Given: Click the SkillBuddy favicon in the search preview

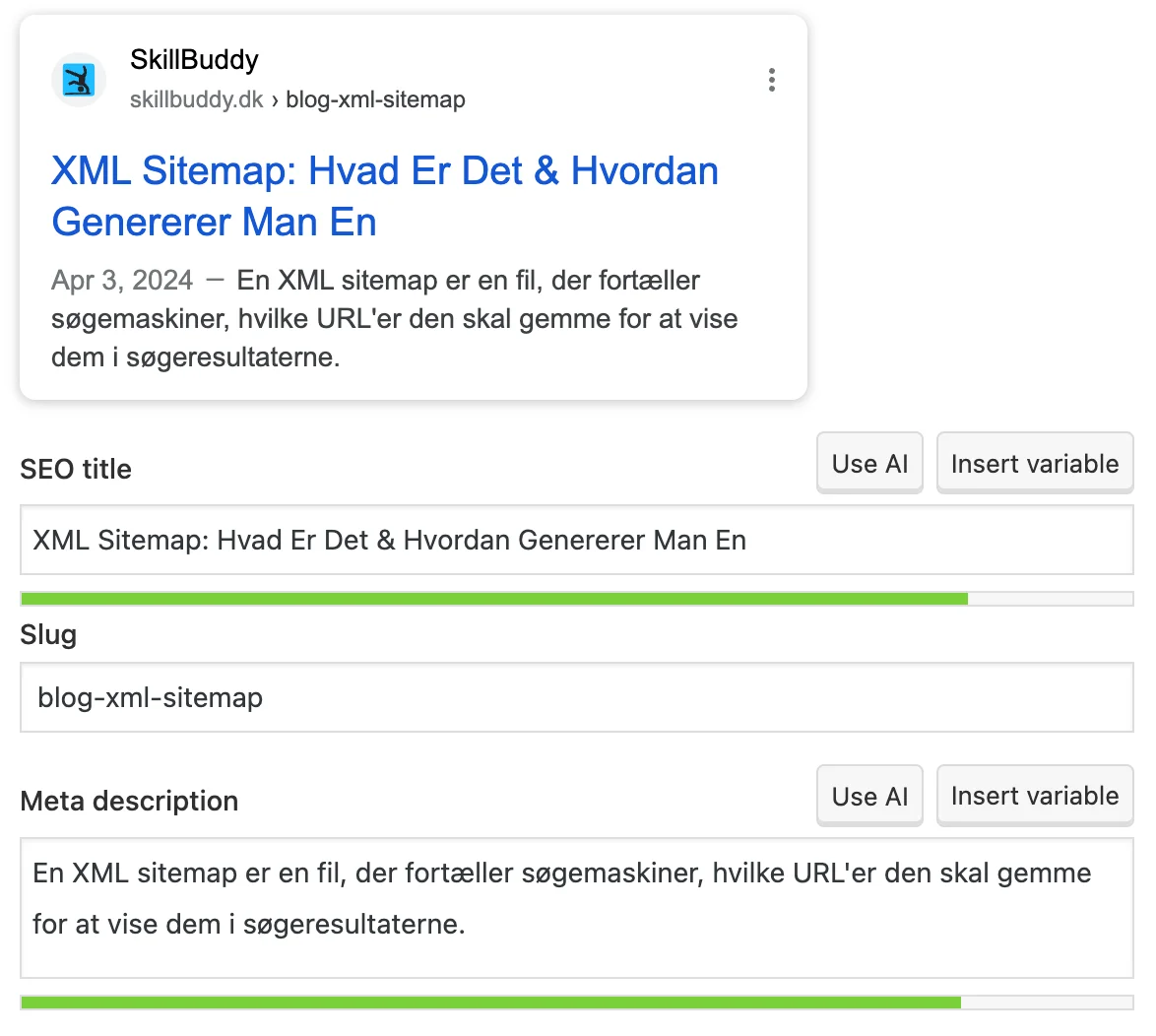Looking at the screenshot, I should (x=78, y=79).
